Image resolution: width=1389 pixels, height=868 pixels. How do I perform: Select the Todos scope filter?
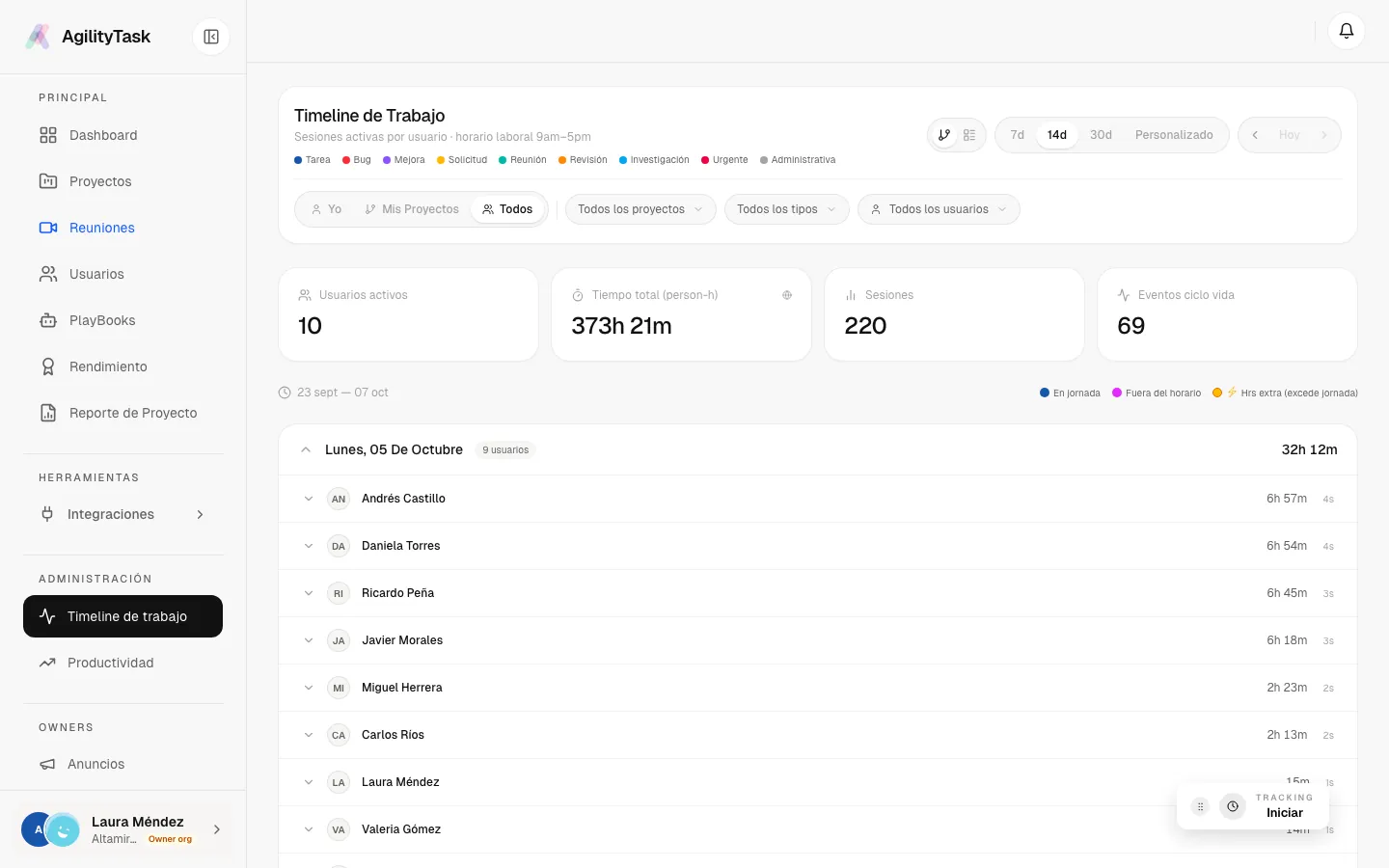pos(507,209)
